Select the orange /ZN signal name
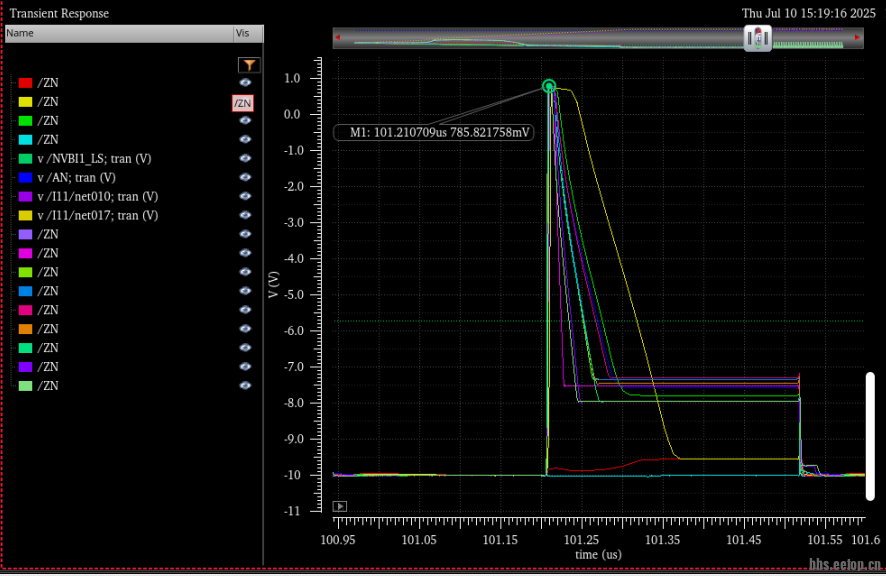This screenshot has height=576, width=886. coord(48,329)
